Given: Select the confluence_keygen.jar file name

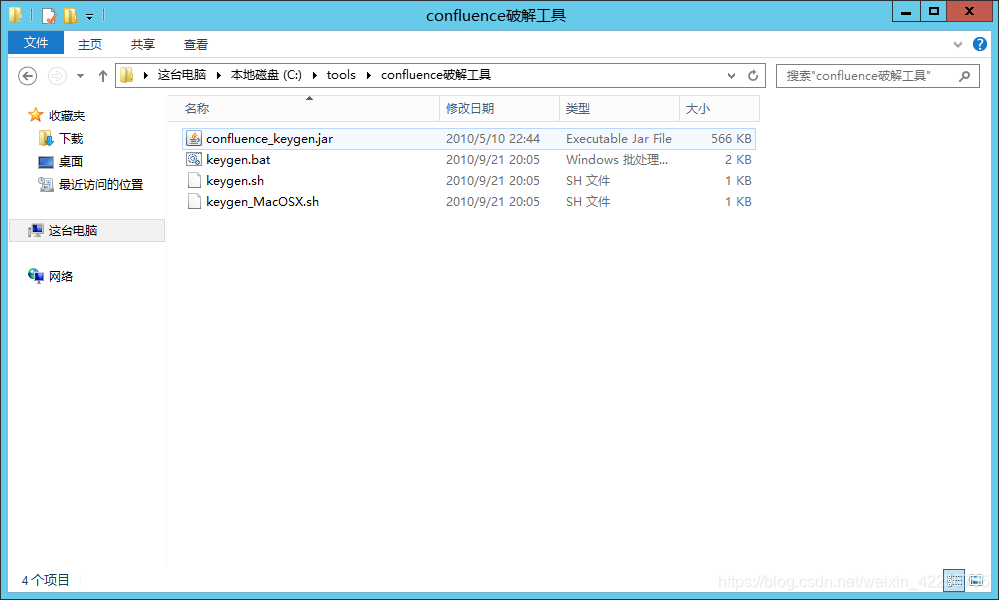Looking at the screenshot, I should pos(270,138).
